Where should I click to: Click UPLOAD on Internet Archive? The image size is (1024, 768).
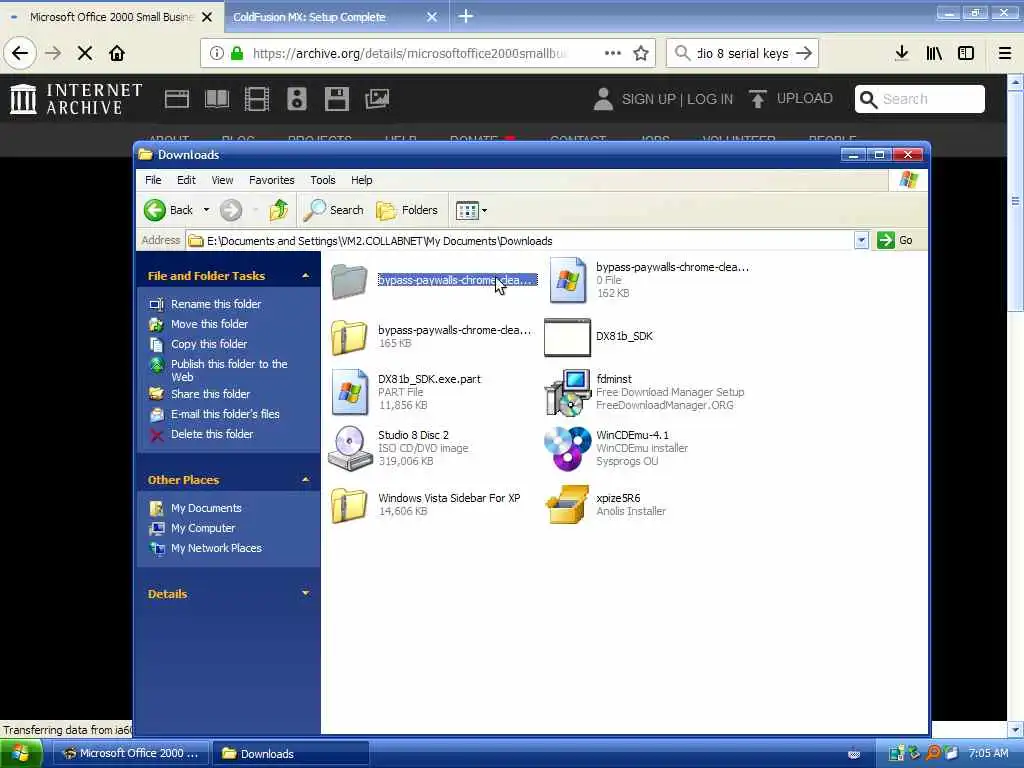[790, 99]
